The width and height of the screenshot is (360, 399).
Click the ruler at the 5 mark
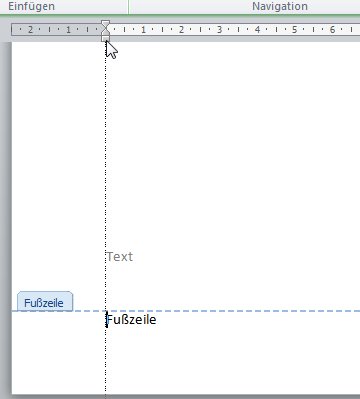click(x=294, y=30)
